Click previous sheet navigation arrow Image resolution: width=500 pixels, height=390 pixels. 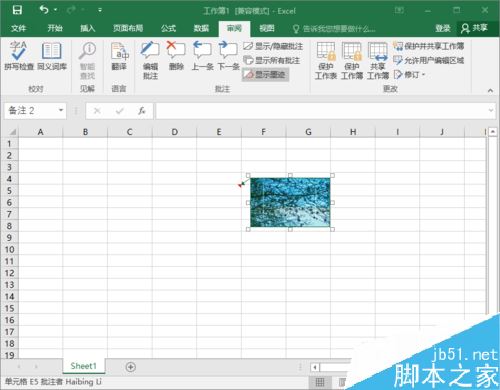19,367
